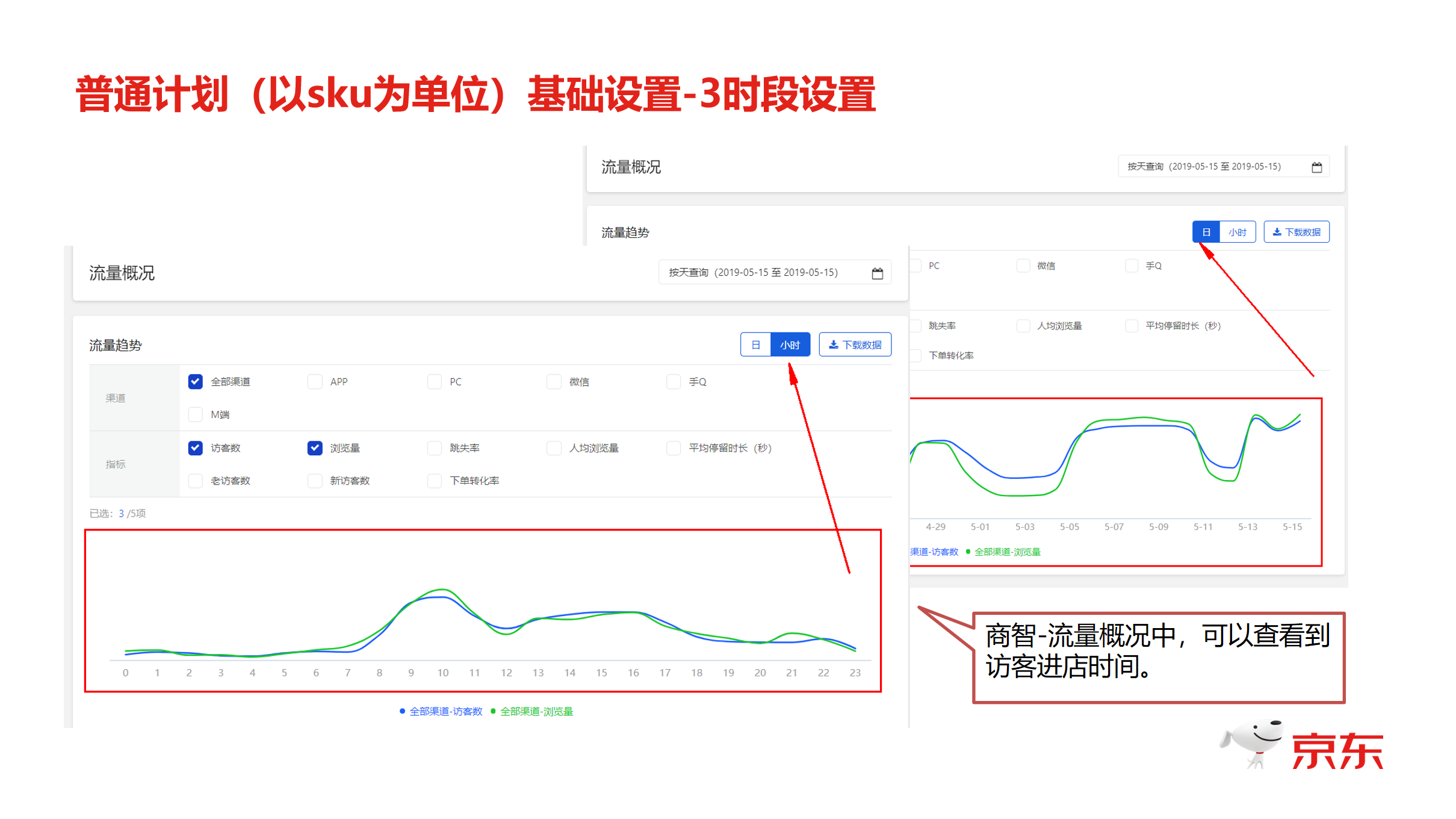Switch back trend panel to 小时
This screenshot has height=819, width=1456.
click(x=1238, y=232)
